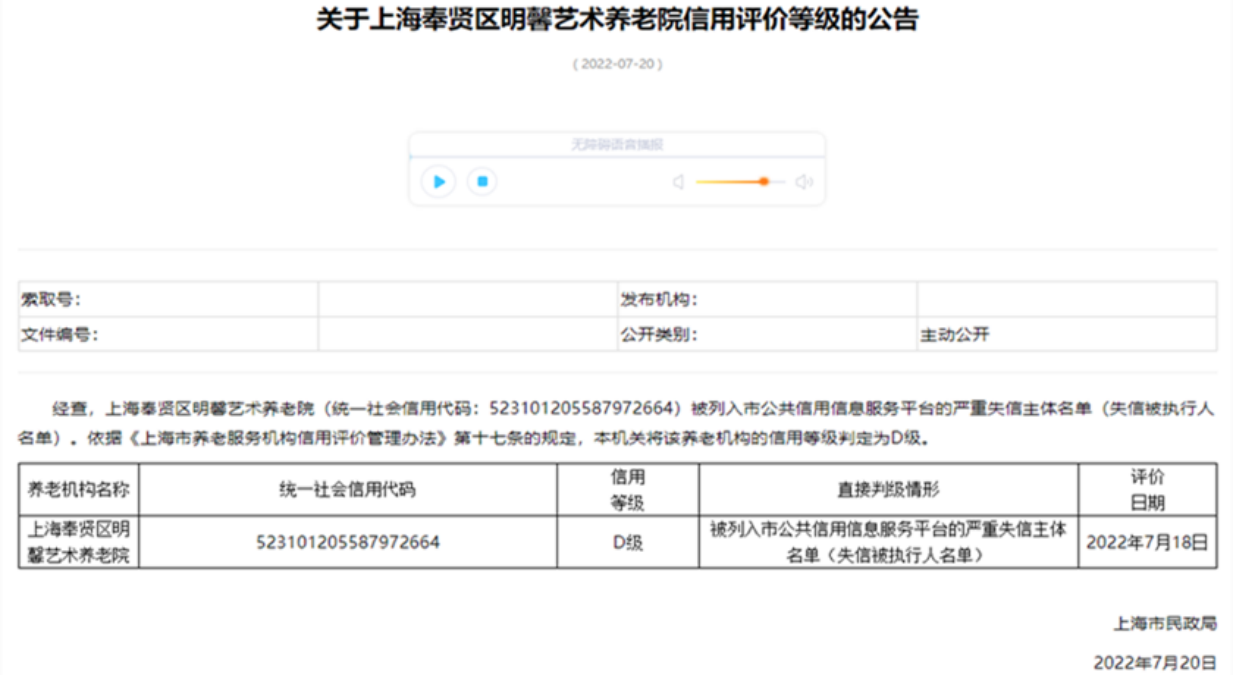
Task: Click the D级 rating cell
Action: (628, 542)
